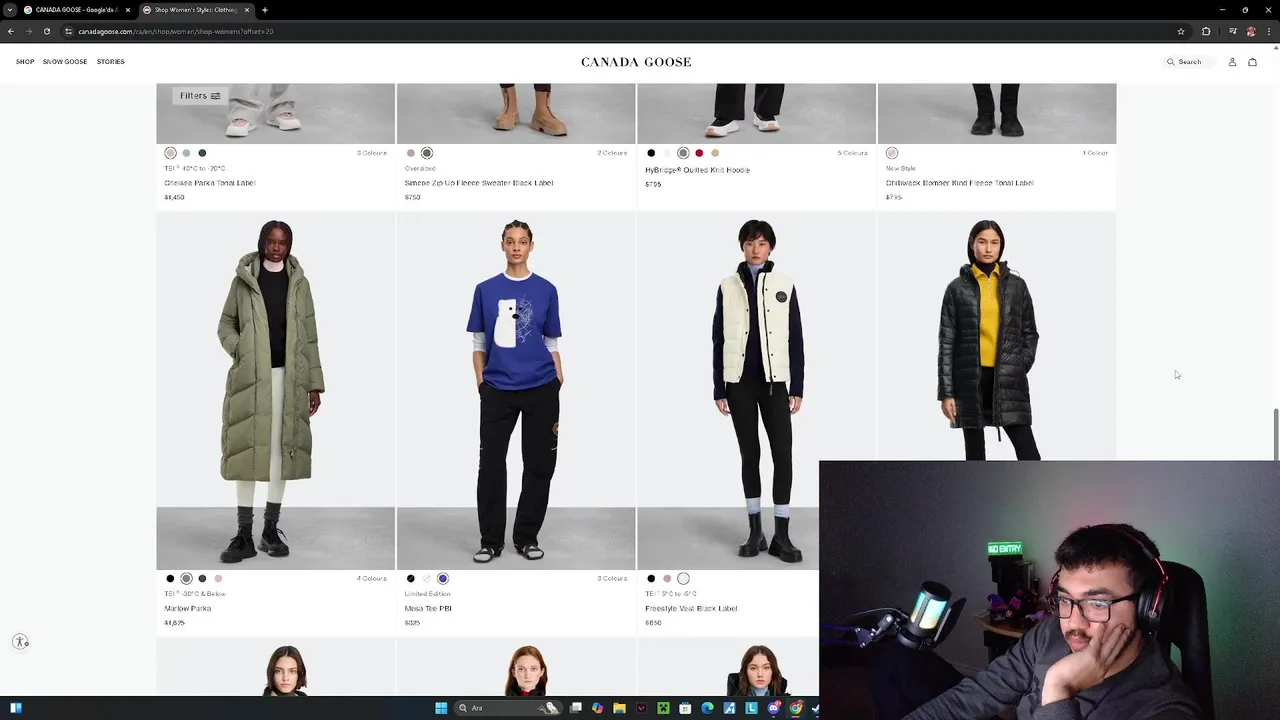Open the shopping bag icon
Image resolution: width=1280 pixels, height=720 pixels.
coord(1252,62)
